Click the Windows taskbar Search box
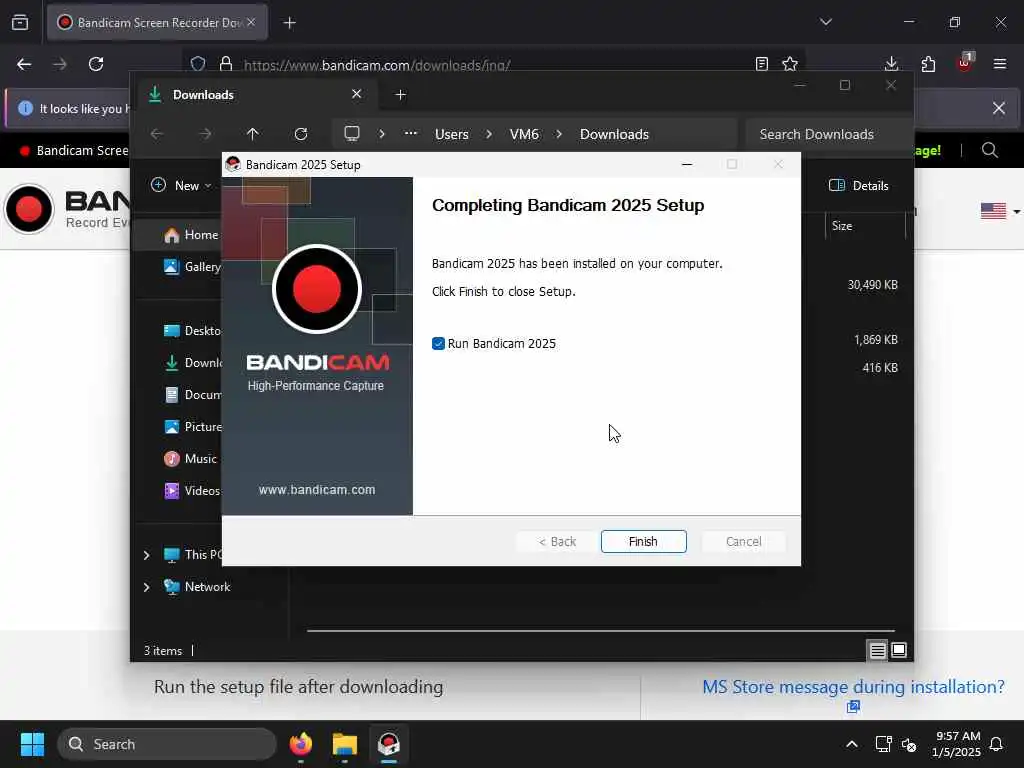The image size is (1024, 768). tap(167, 744)
